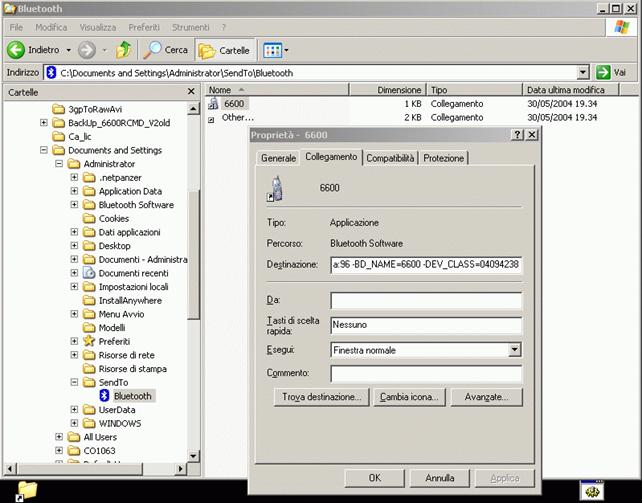642x503 pixels.
Task: Click Cambia icona button
Action: (409, 397)
